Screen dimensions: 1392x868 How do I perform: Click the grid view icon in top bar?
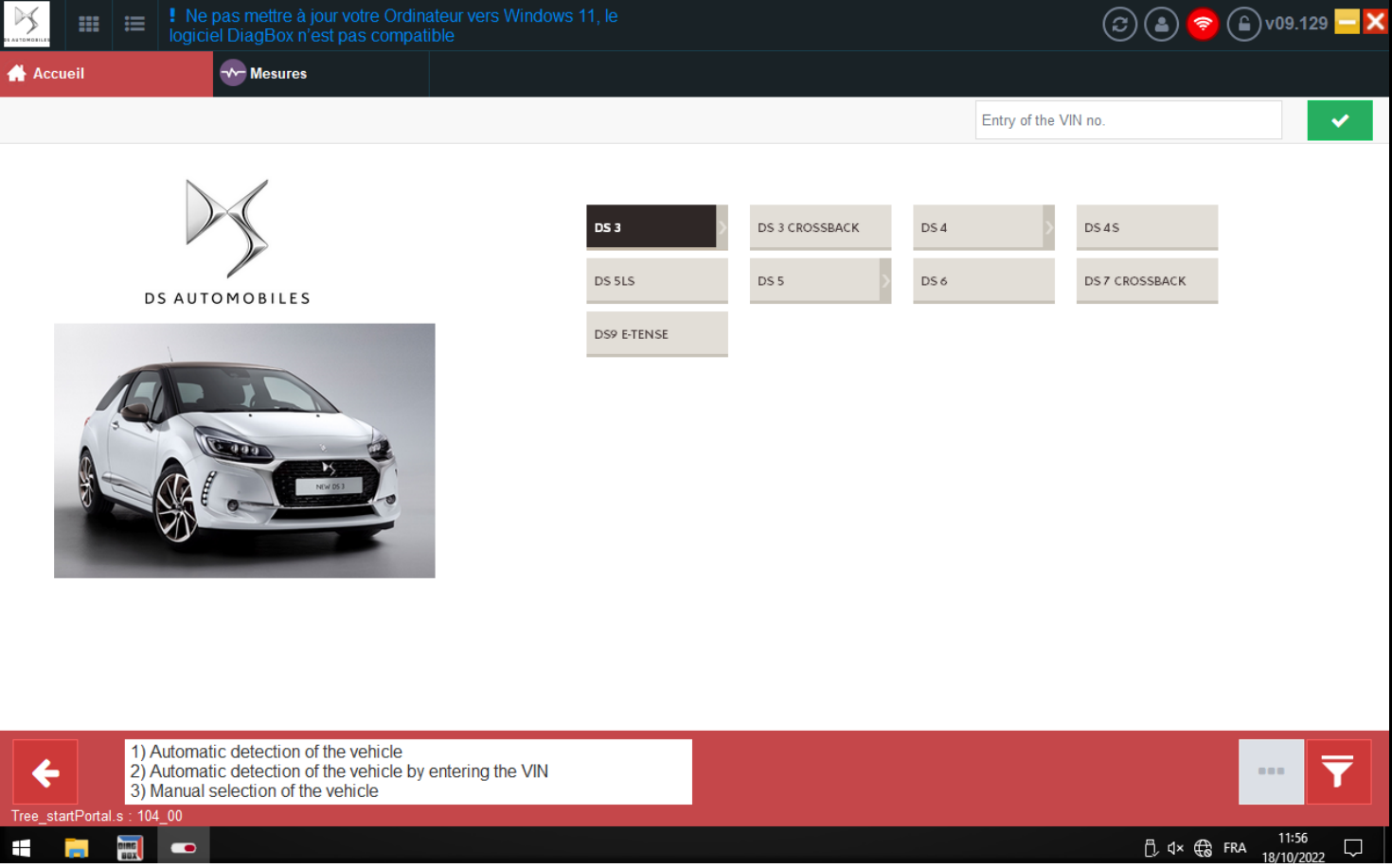pyautogui.click(x=89, y=25)
